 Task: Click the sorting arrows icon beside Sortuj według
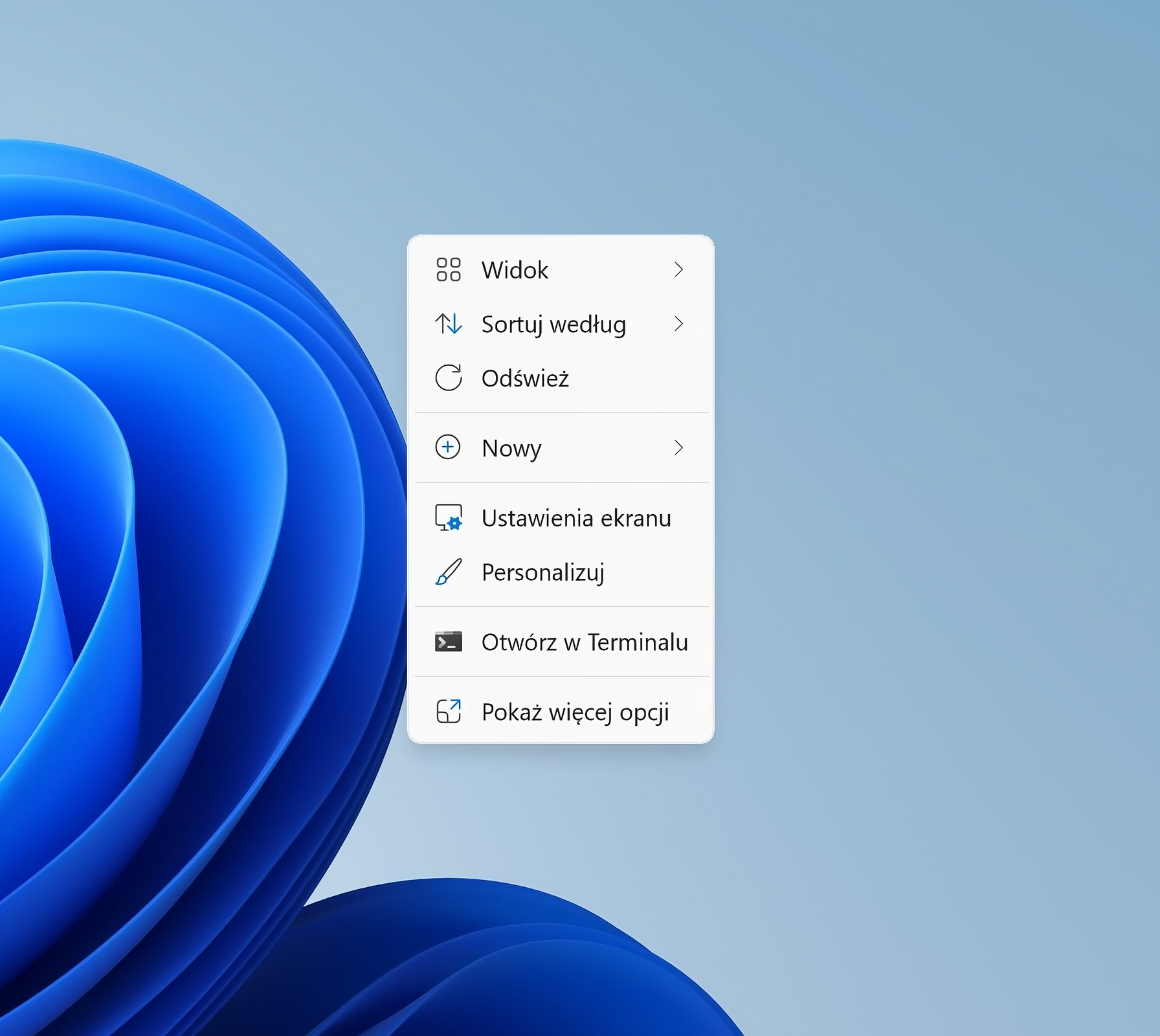coord(449,324)
